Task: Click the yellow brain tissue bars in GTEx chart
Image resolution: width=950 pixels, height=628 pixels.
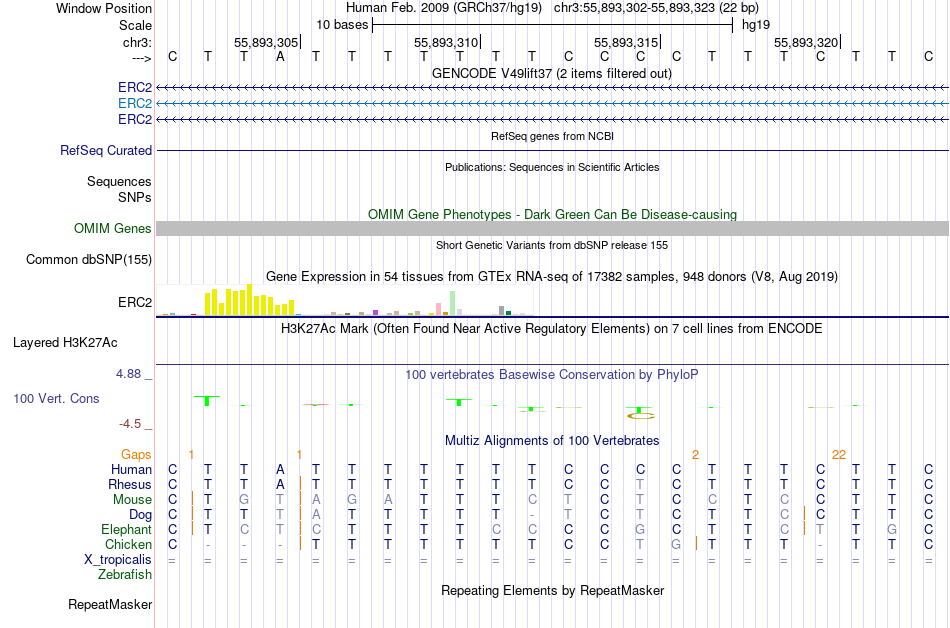Action: 249,300
